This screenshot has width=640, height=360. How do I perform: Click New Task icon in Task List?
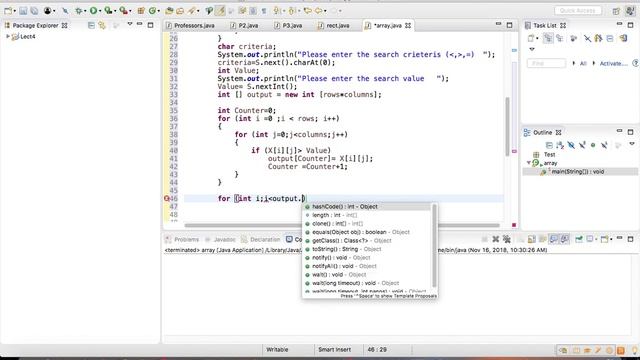[x=531, y=38]
